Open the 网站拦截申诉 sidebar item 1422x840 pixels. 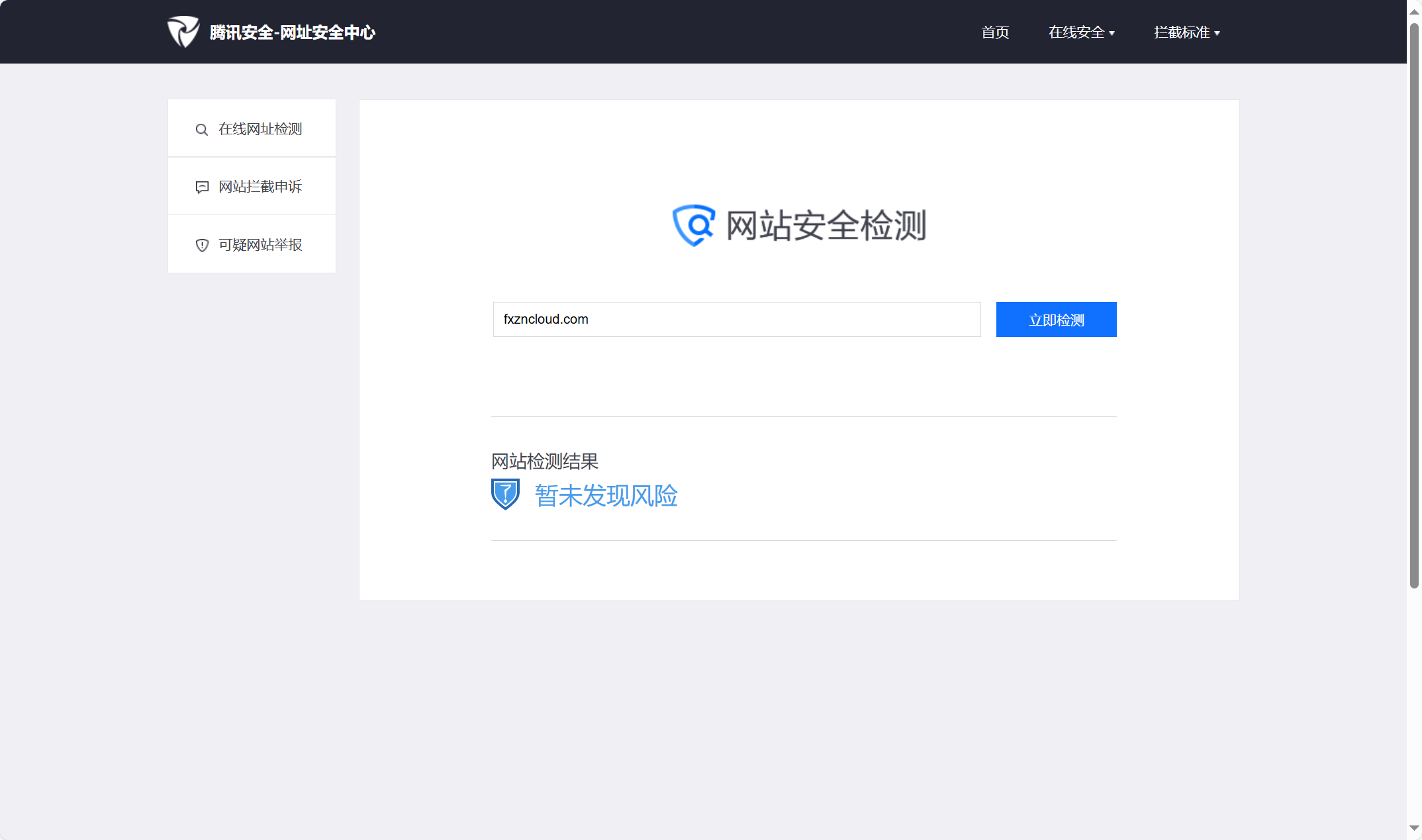point(260,187)
